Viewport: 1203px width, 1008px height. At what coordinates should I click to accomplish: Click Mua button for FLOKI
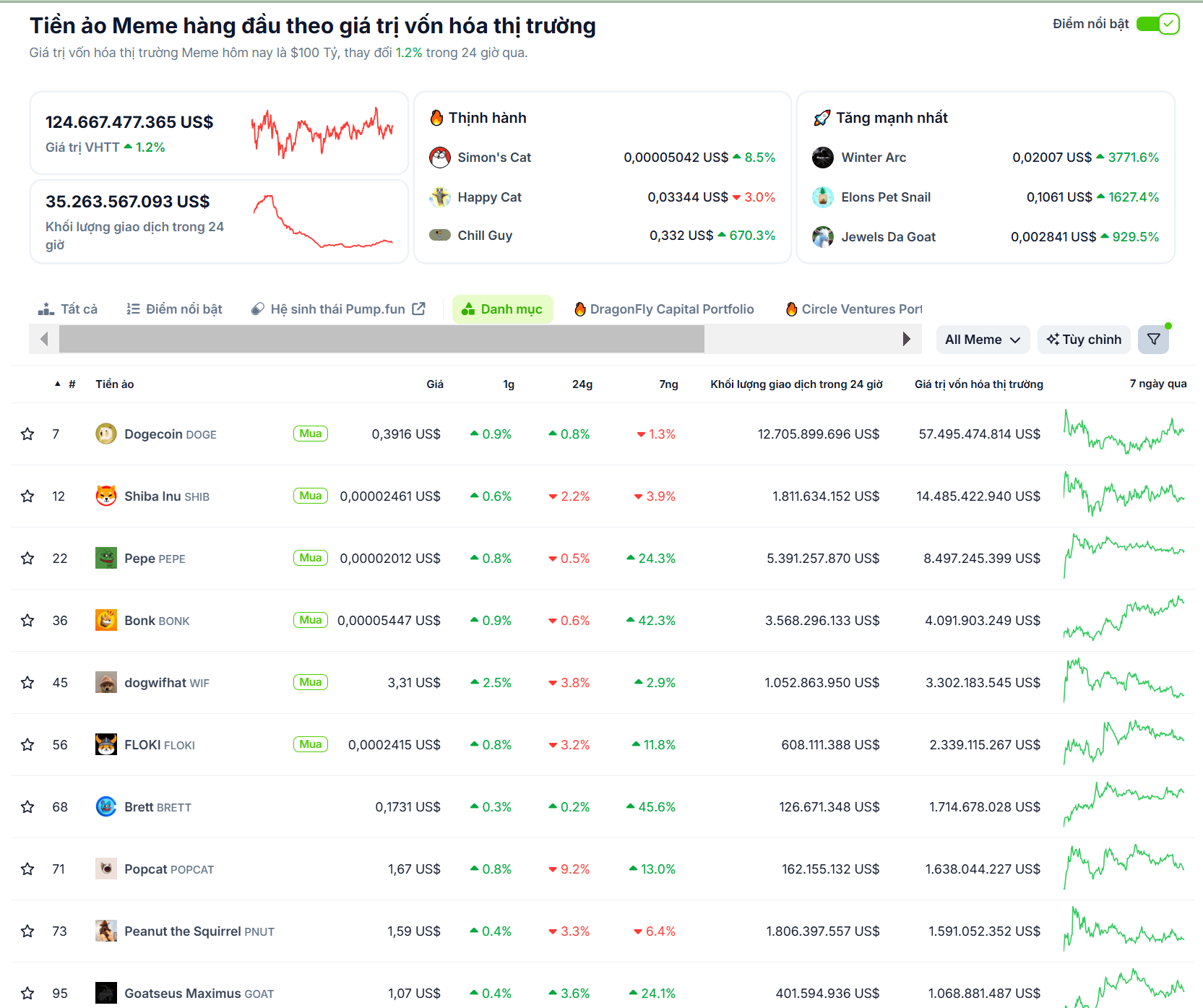click(311, 744)
